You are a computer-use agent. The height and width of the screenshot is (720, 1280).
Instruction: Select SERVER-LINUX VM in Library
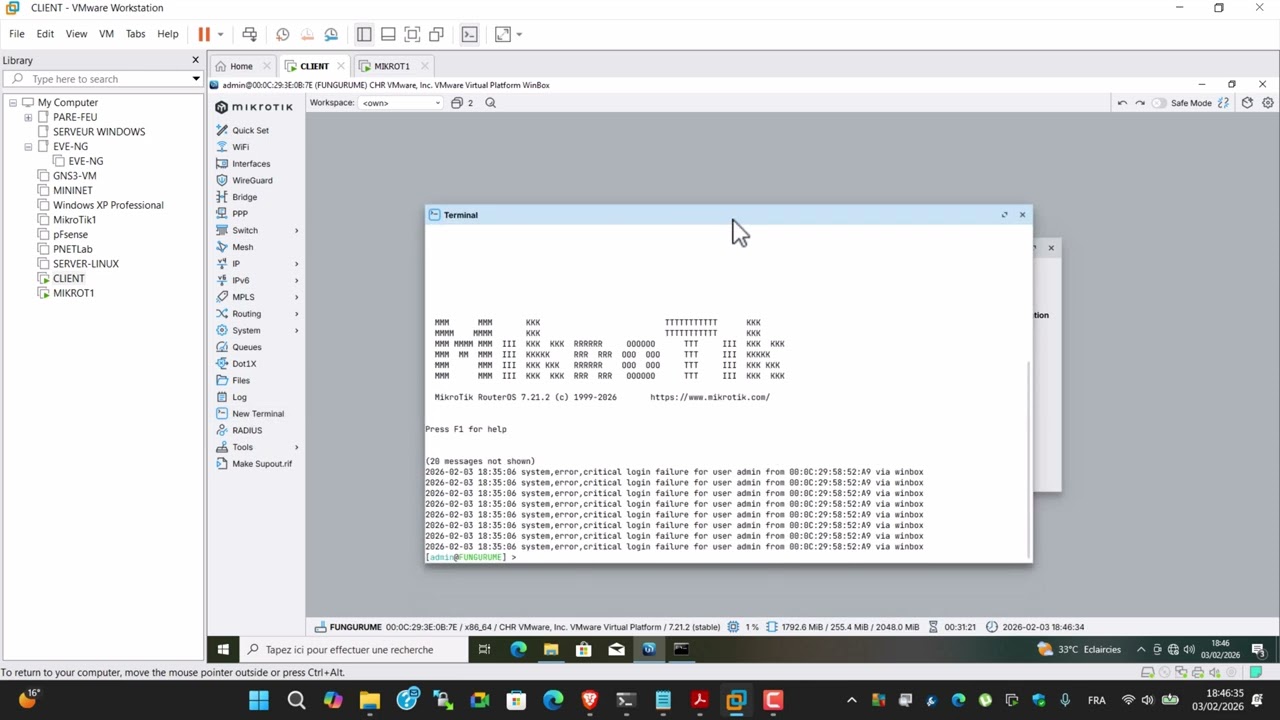85,264
